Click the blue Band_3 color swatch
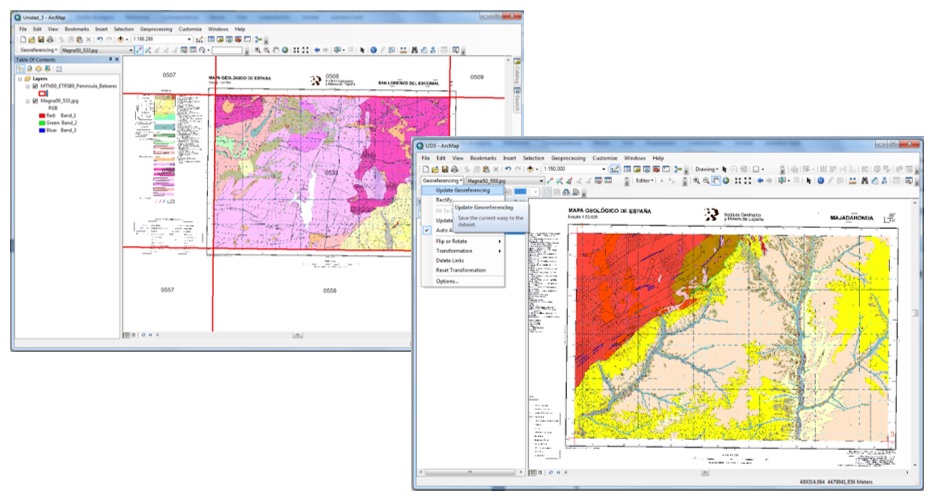934x501 pixels. pos(41,130)
